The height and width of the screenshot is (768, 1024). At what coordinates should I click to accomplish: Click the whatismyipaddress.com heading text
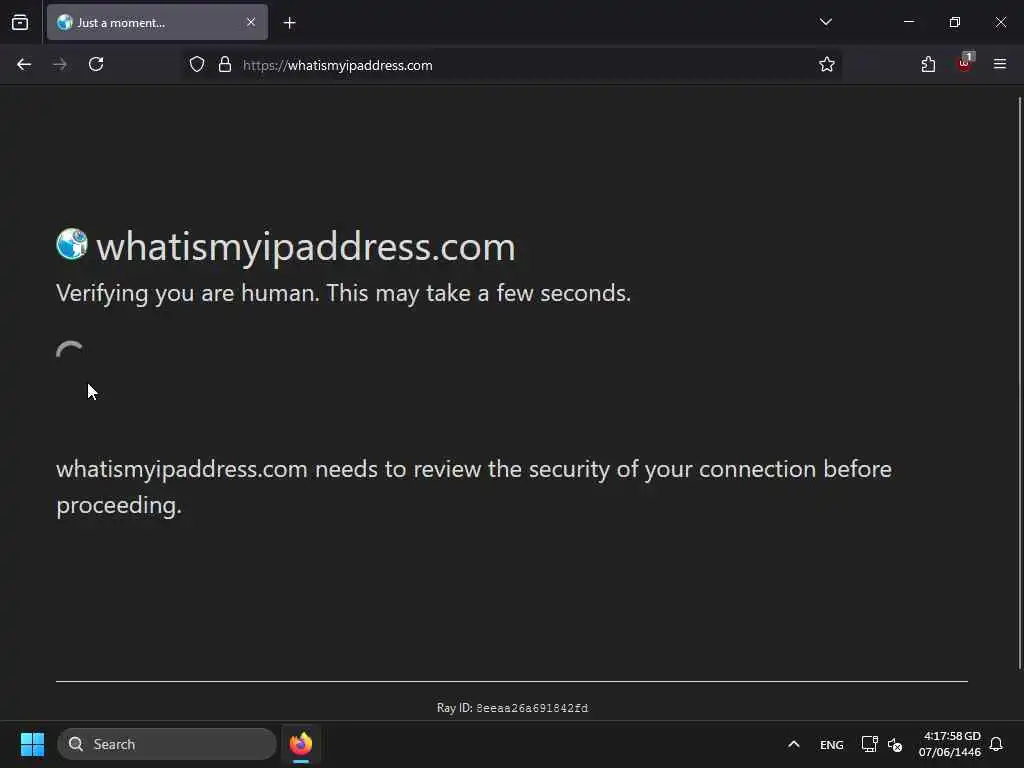pos(306,248)
